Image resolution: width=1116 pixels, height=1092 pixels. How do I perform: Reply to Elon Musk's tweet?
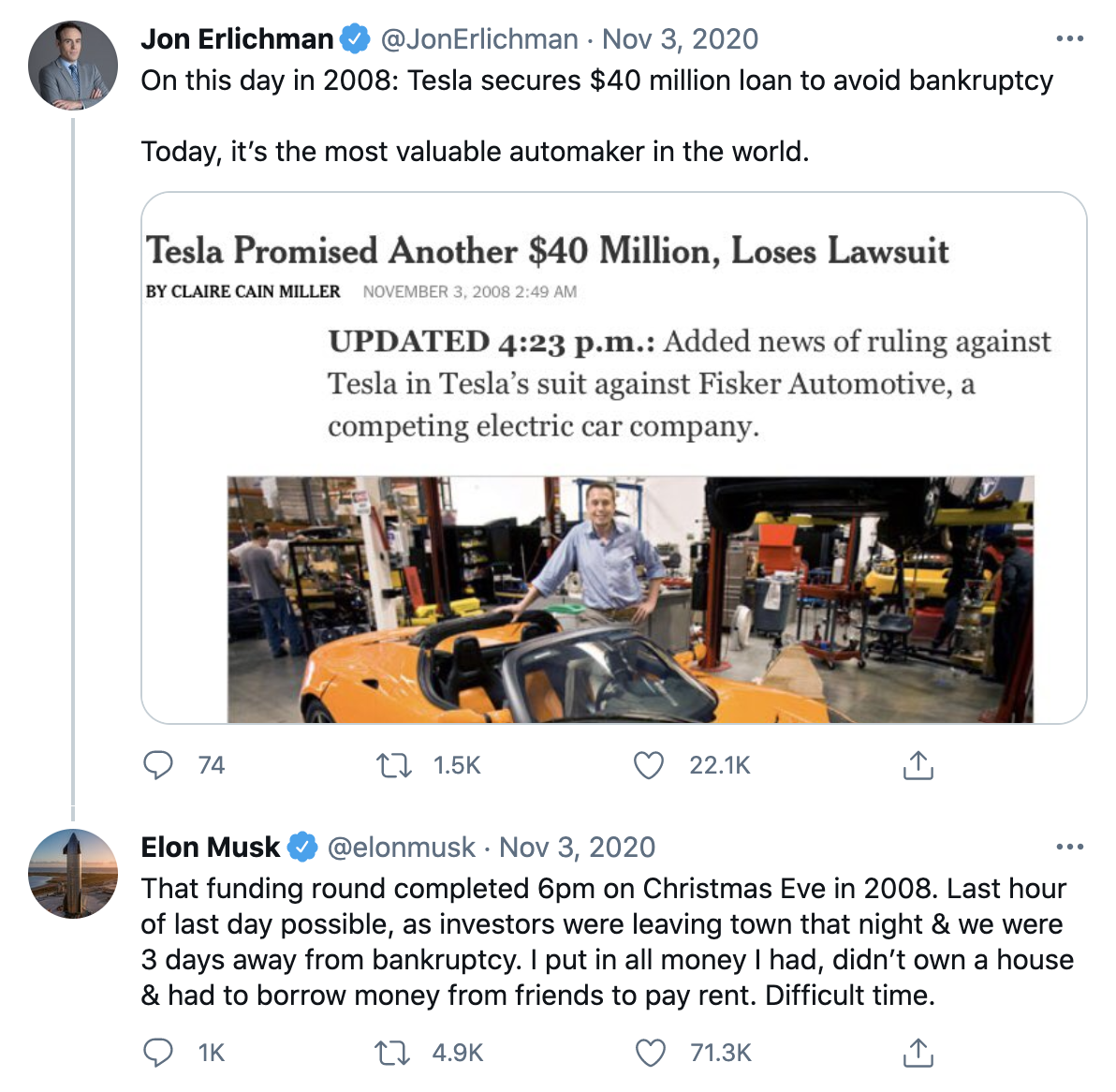[x=158, y=1053]
